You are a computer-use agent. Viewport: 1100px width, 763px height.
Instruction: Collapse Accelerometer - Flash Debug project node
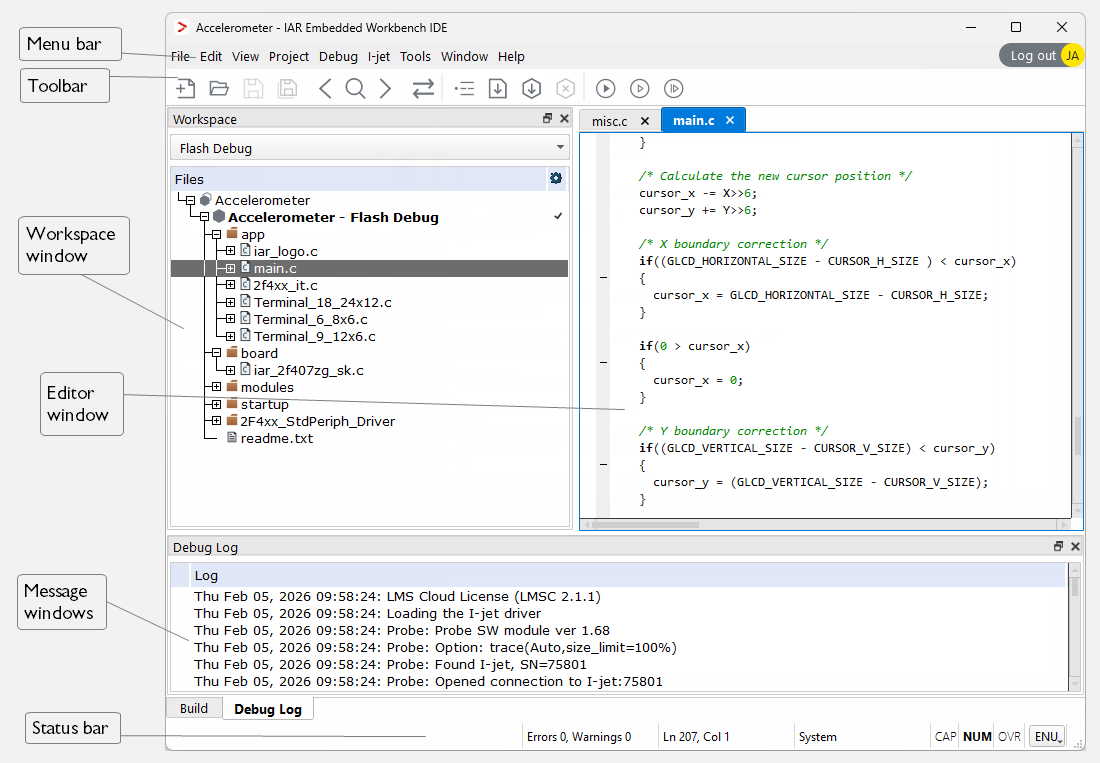click(204, 217)
